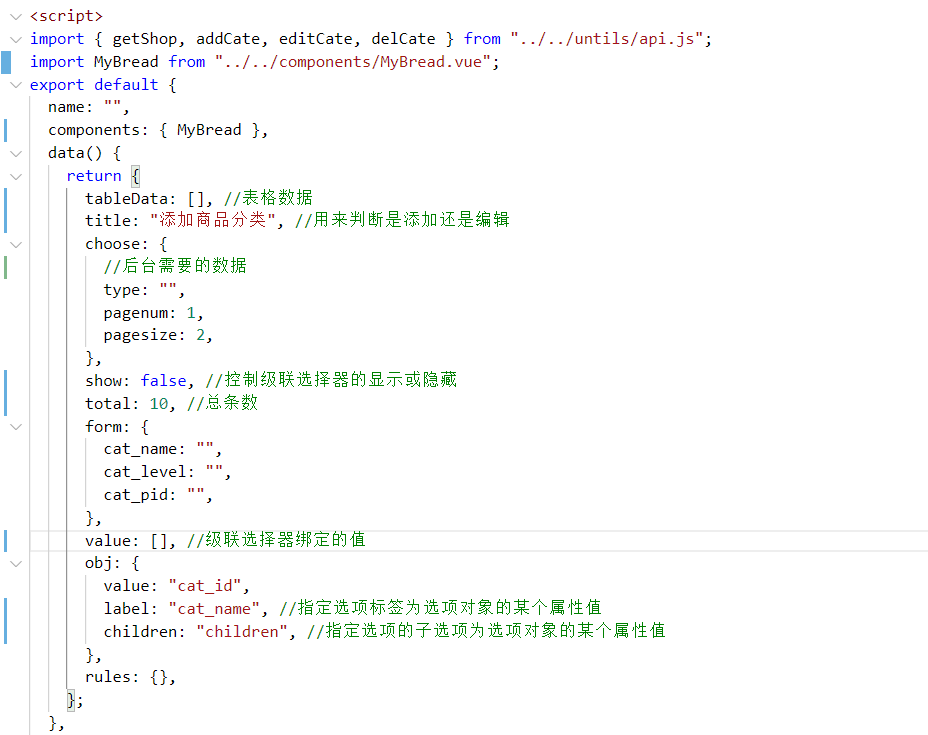Screen dimensions: 928x735
Task: Collapse the form object block
Action: pos(14,426)
